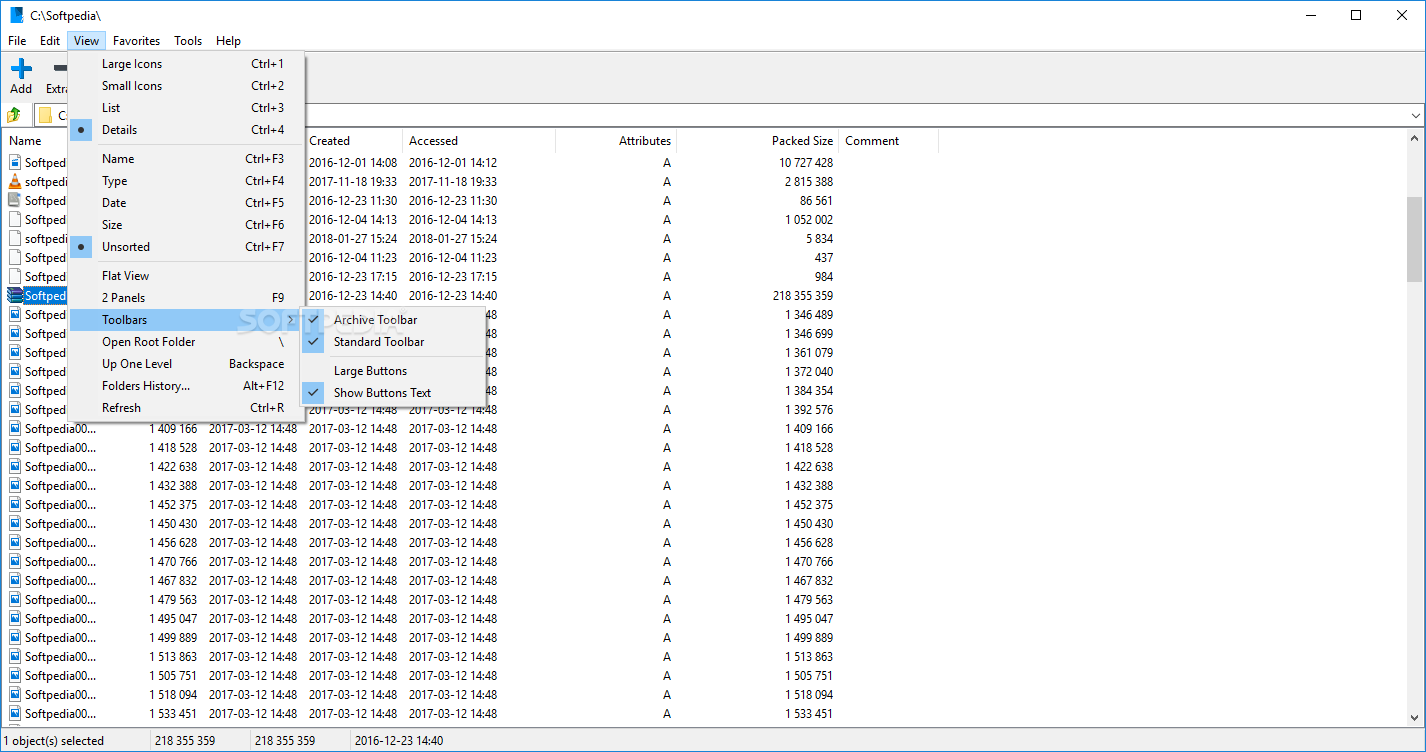Viewport: 1426px width, 752px height.
Task: Open Folders History... dialog
Action: coord(186,386)
